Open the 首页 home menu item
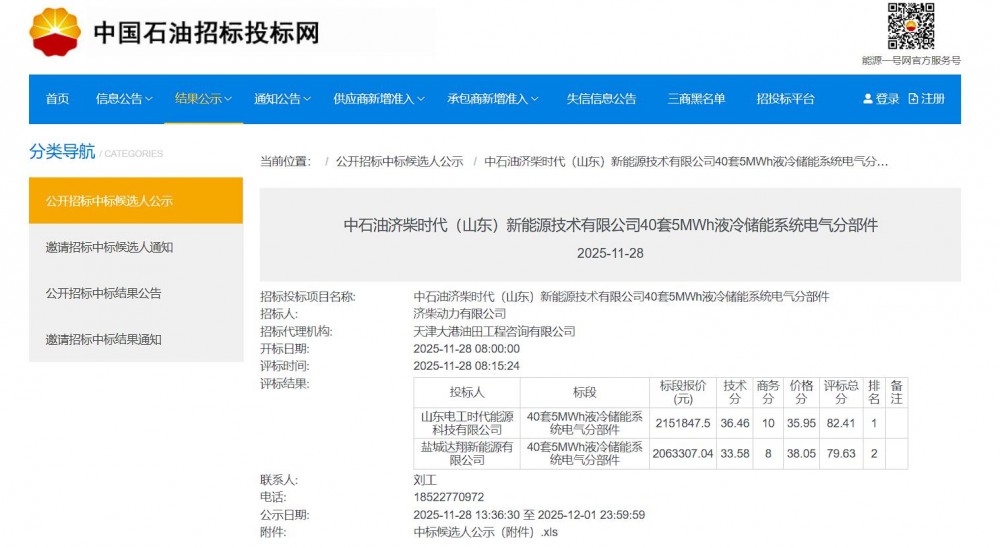 pos(58,99)
